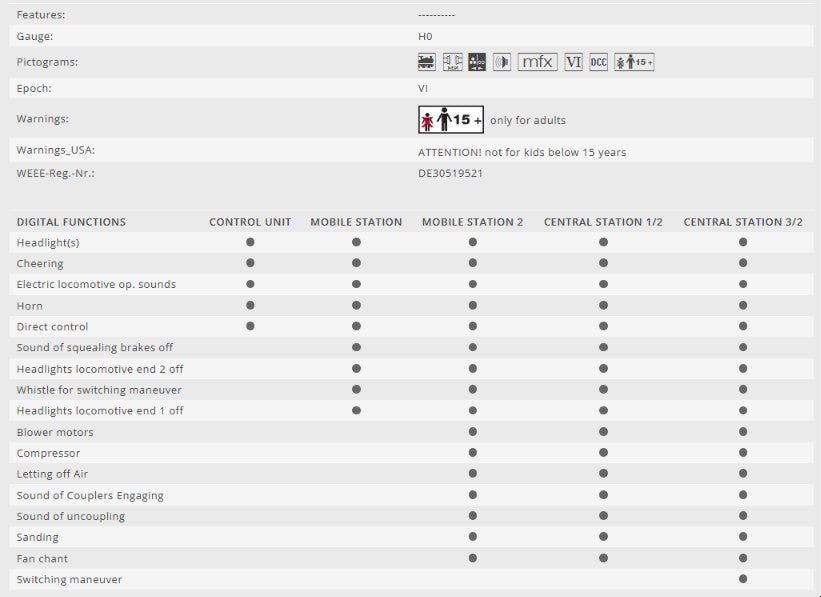Viewport: 821px width, 597px height.
Task: Click the Gauge: field label
Action: (x=35, y=37)
